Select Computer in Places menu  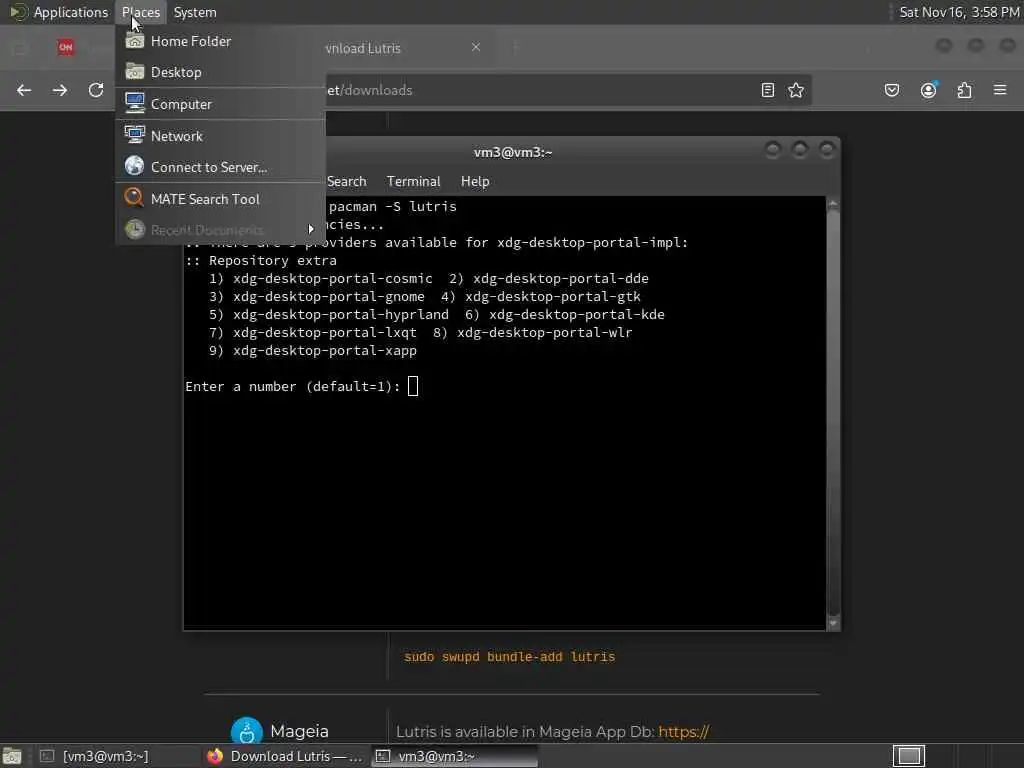click(221, 104)
